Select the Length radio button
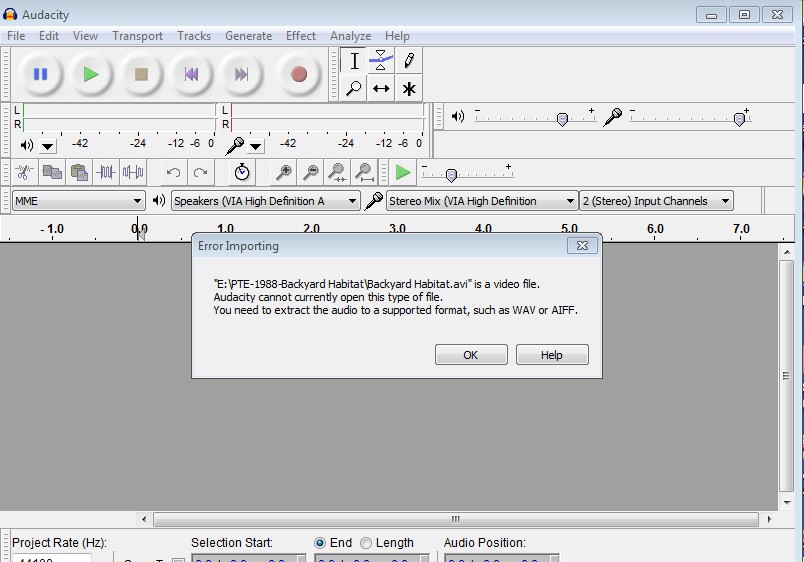The height and width of the screenshot is (562, 804). pos(366,543)
